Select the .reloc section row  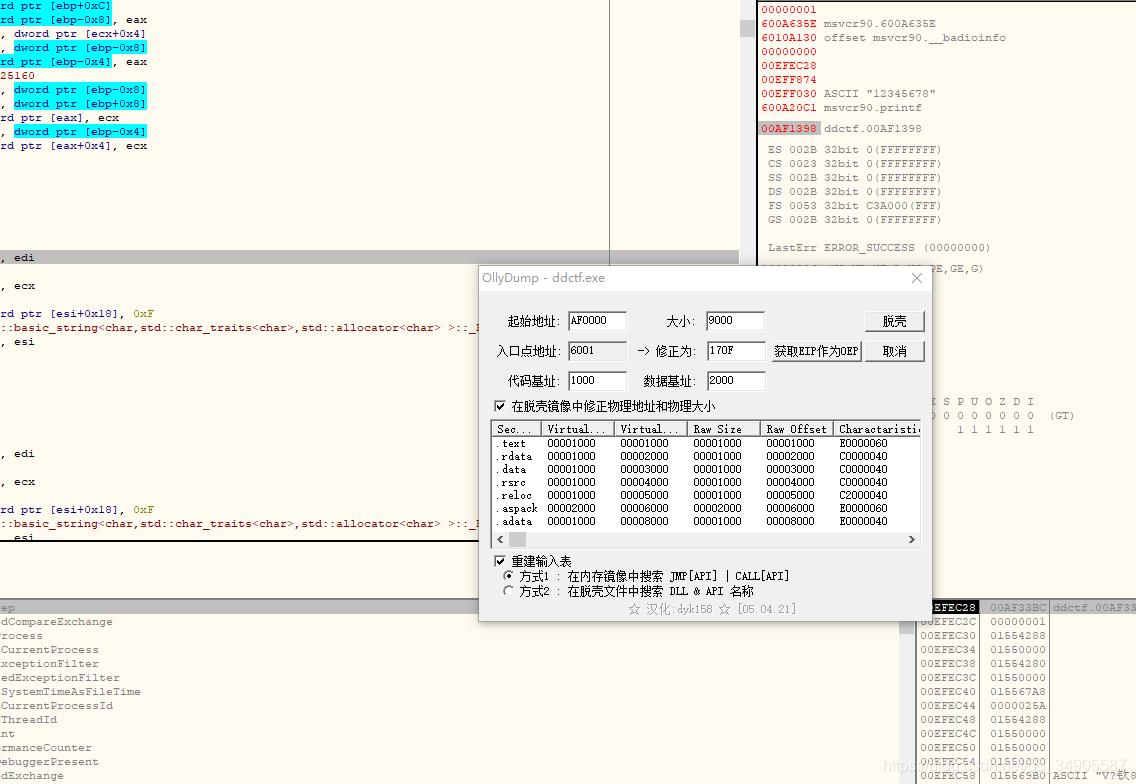point(706,496)
